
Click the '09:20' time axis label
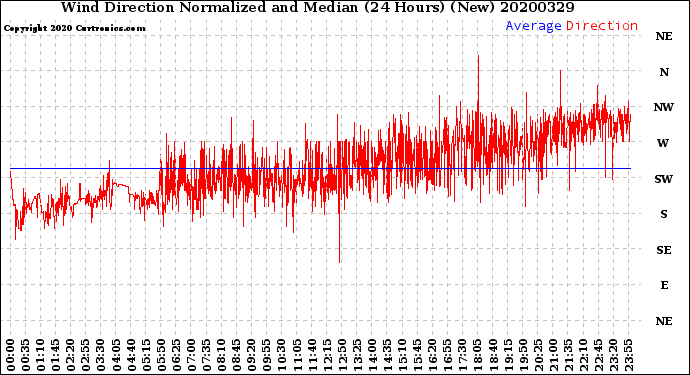point(251,355)
